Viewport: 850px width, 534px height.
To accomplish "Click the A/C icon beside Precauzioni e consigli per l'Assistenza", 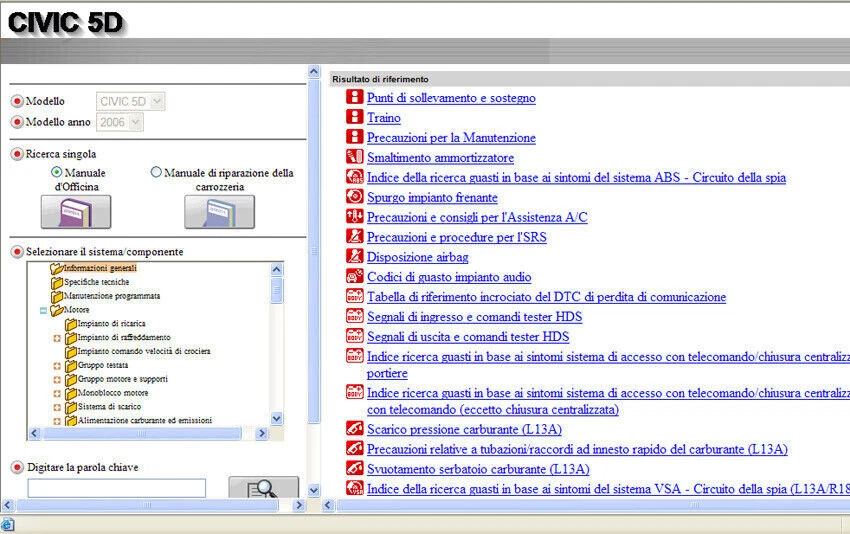I will [x=355, y=216].
